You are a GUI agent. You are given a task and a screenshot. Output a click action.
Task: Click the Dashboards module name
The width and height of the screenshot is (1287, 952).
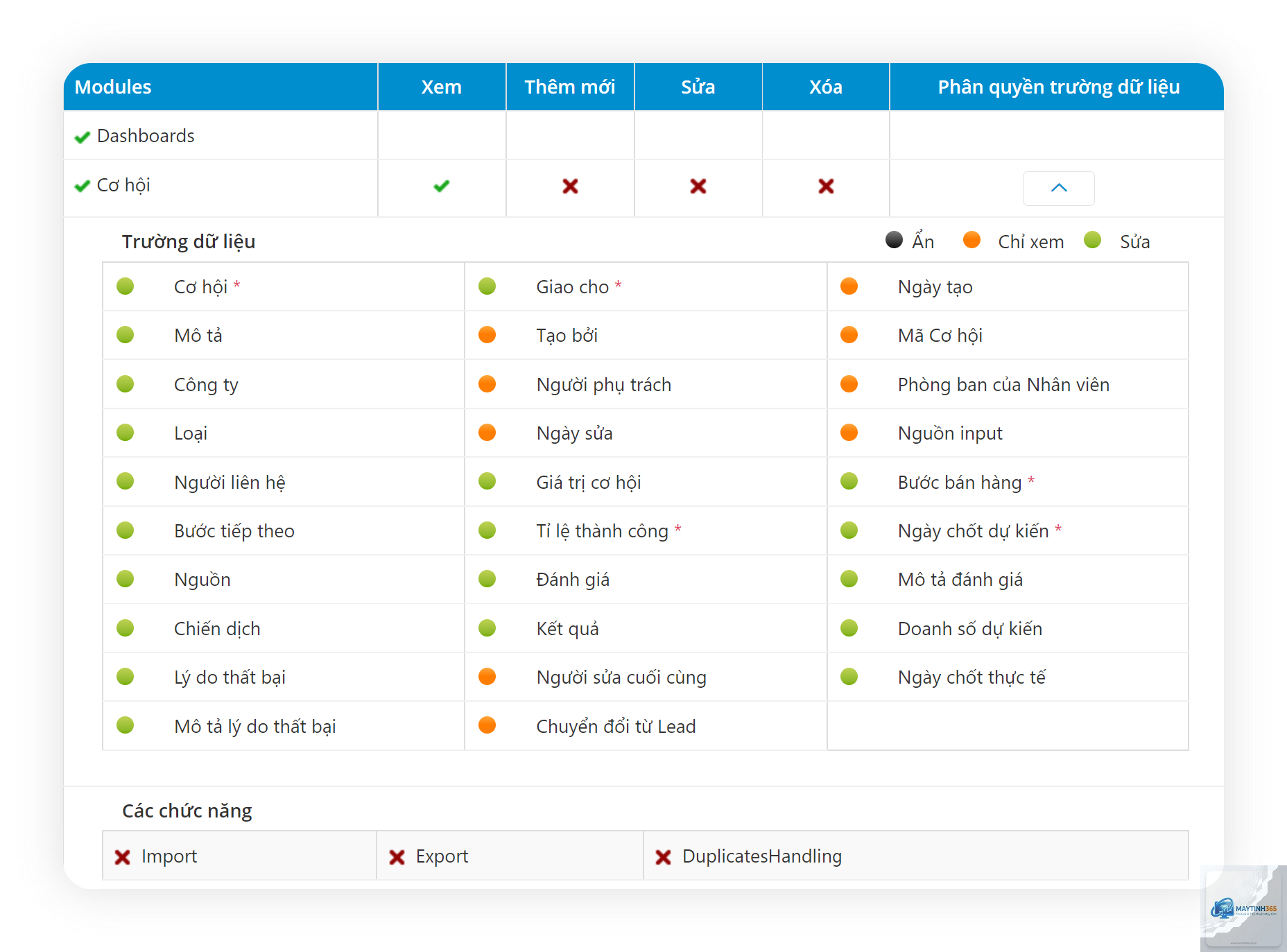pos(146,136)
